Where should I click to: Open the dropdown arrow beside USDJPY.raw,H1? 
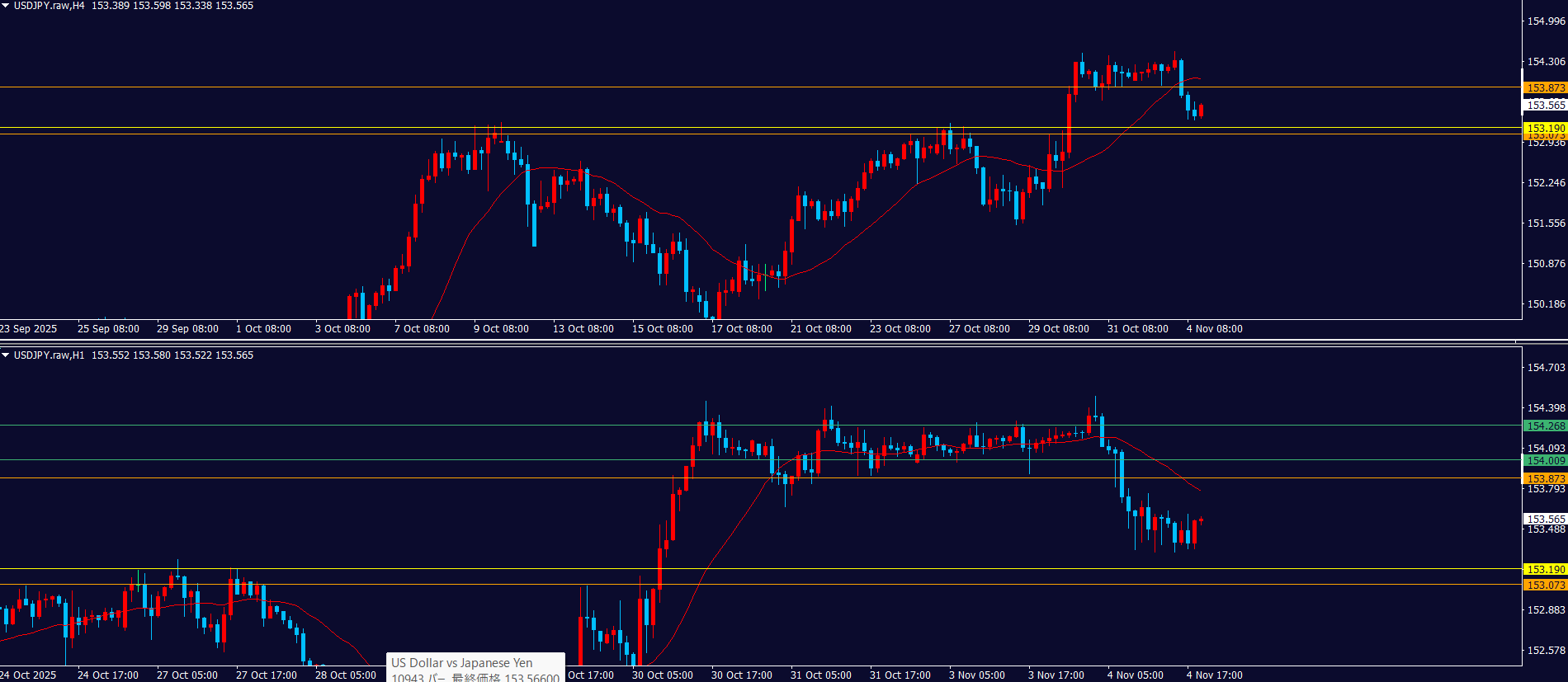pos(6,355)
